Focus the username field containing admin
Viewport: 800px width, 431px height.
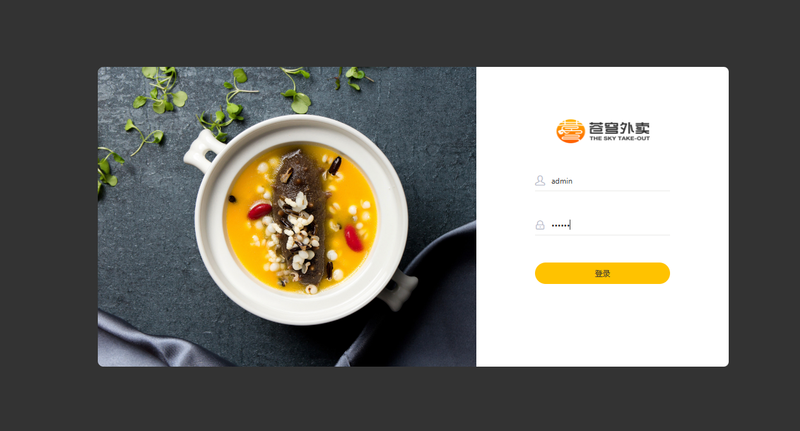click(x=602, y=181)
